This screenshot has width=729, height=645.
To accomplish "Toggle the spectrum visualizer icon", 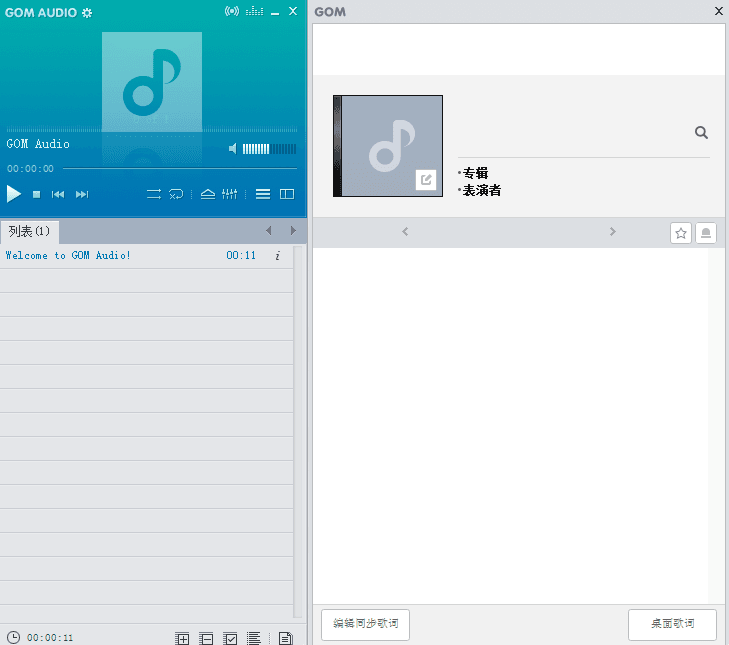I will tap(254, 11).
